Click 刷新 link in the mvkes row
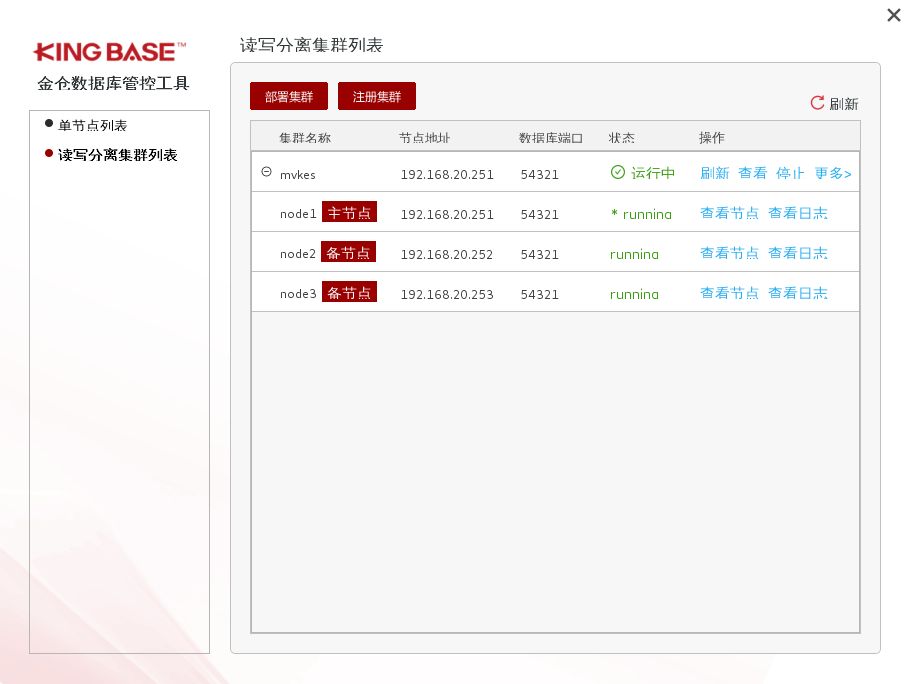The image size is (911, 684). click(x=714, y=173)
